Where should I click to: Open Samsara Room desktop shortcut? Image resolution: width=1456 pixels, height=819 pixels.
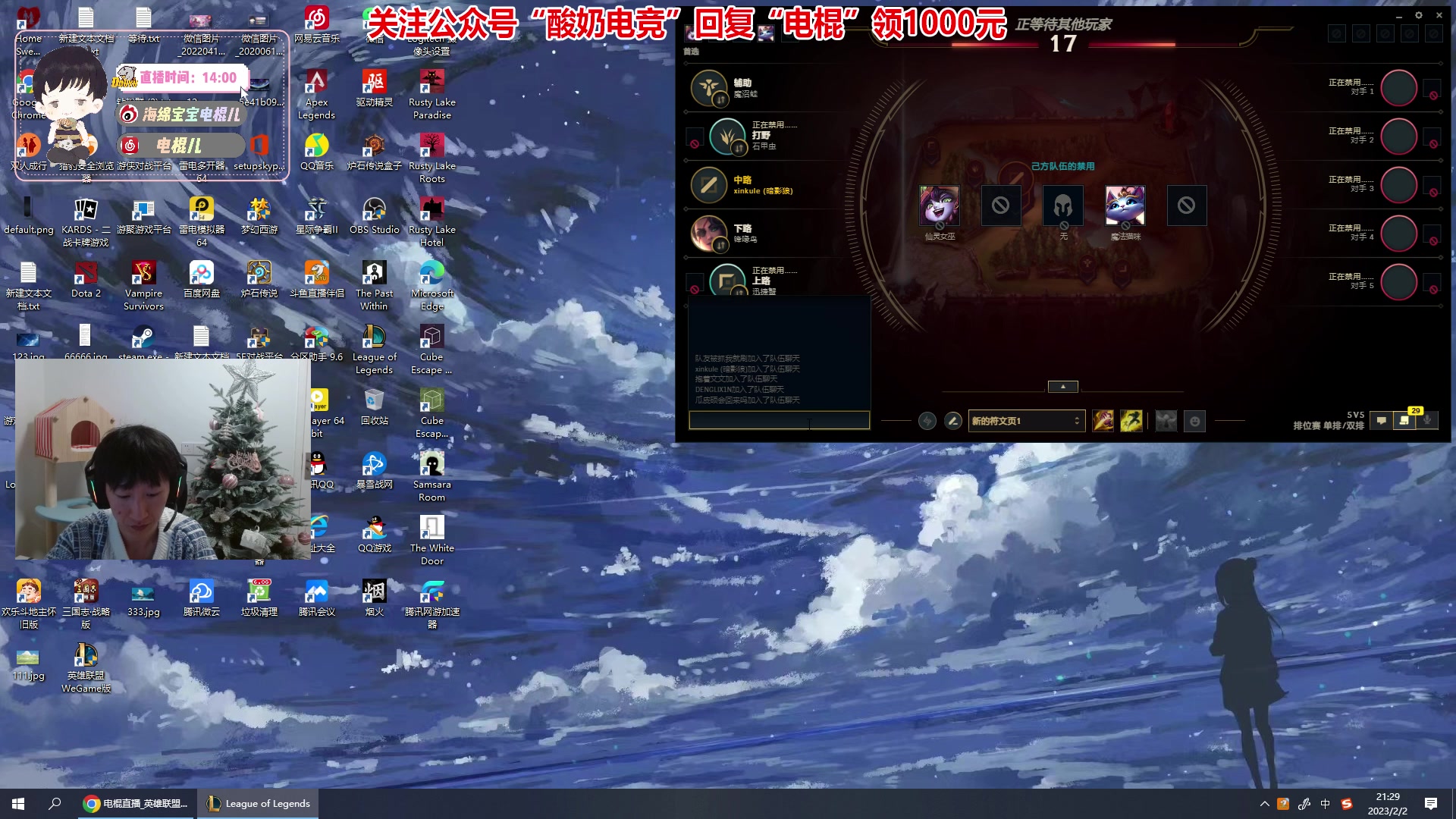click(x=432, y=476)
